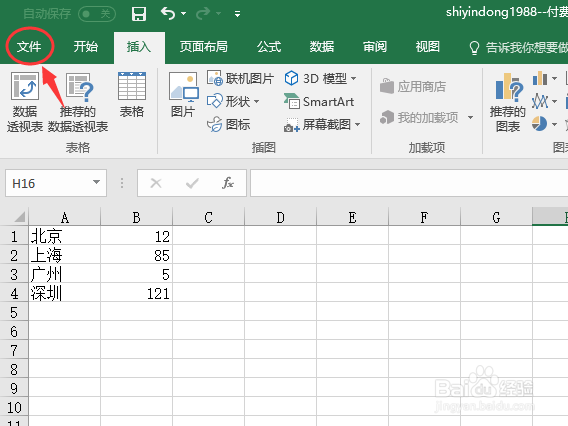The width and height of the screenshot is (568, 426).
Task: Open the Redo history dropdown arrow
Action: click(x=218, y=14)
